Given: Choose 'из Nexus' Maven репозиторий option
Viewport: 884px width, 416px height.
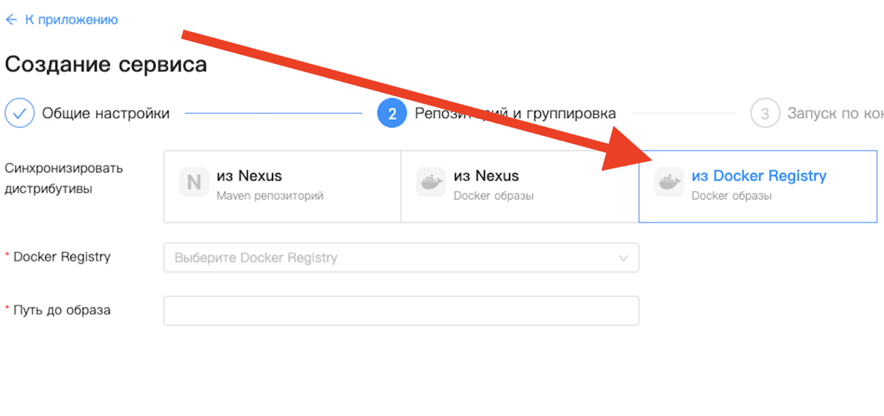Looking at the screenshot, I should click(281, 185).
